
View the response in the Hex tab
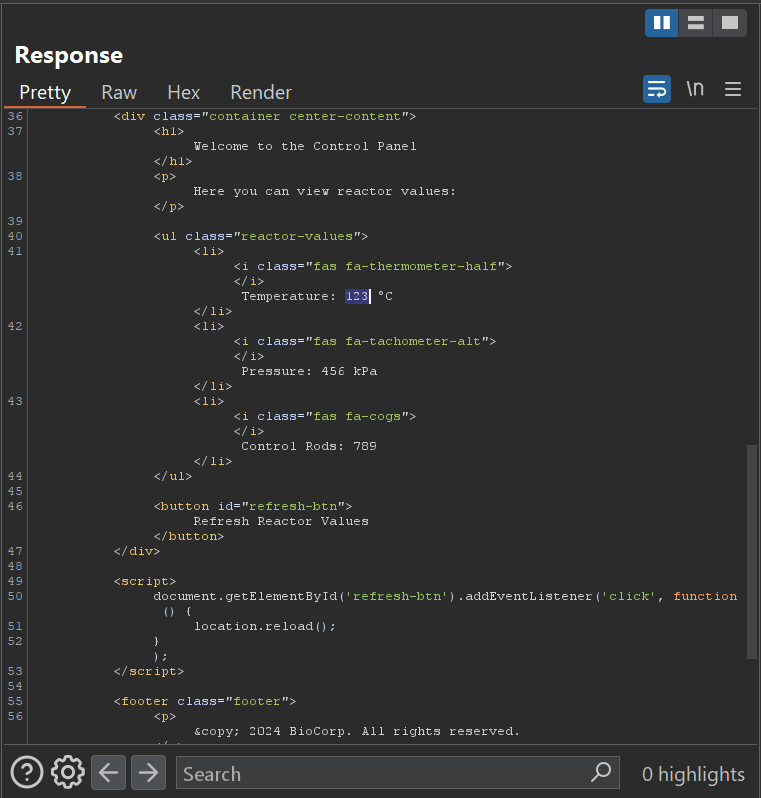[184, 92]
